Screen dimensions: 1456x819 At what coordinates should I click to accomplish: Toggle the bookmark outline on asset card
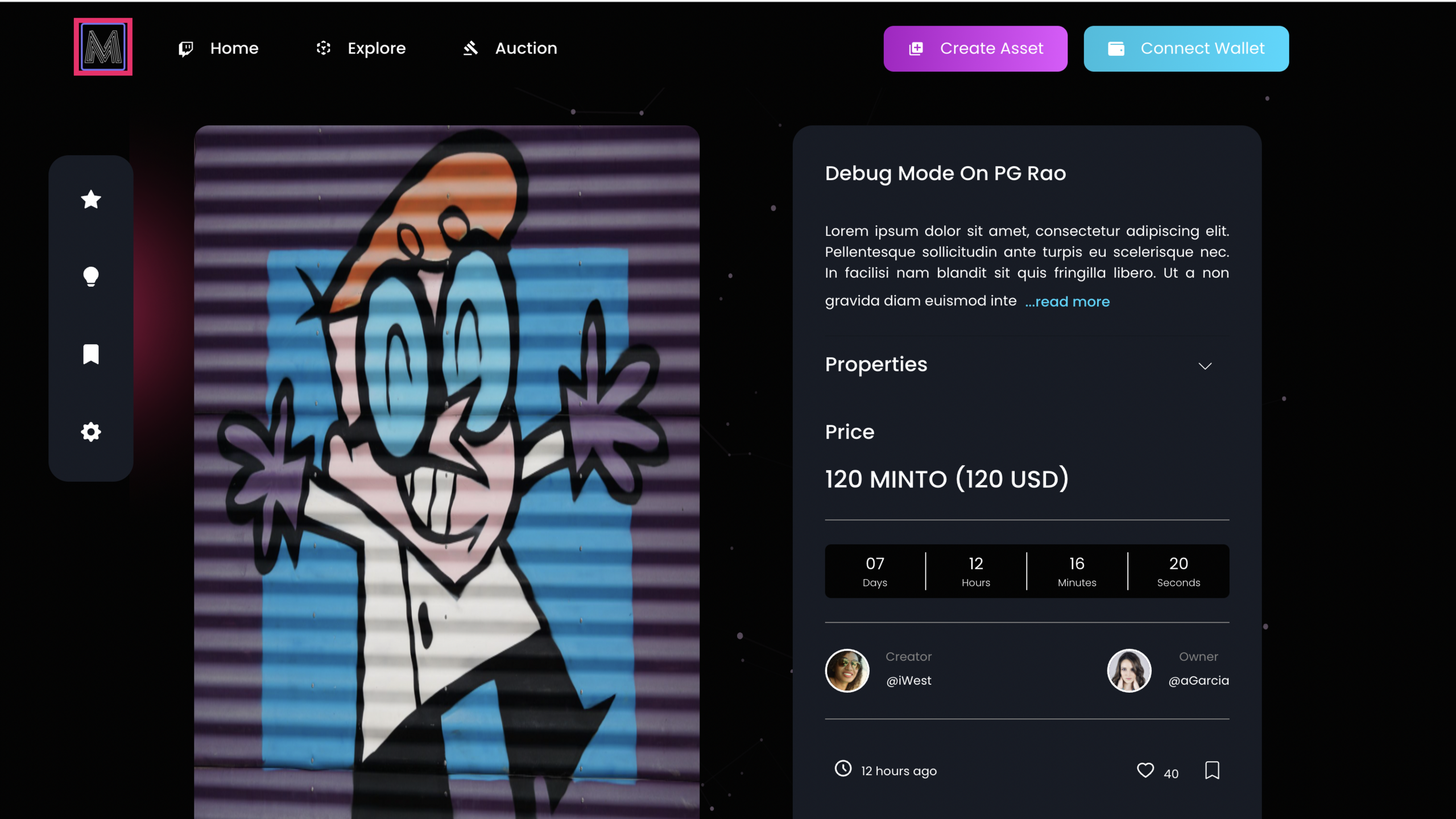coord(1212,770)
